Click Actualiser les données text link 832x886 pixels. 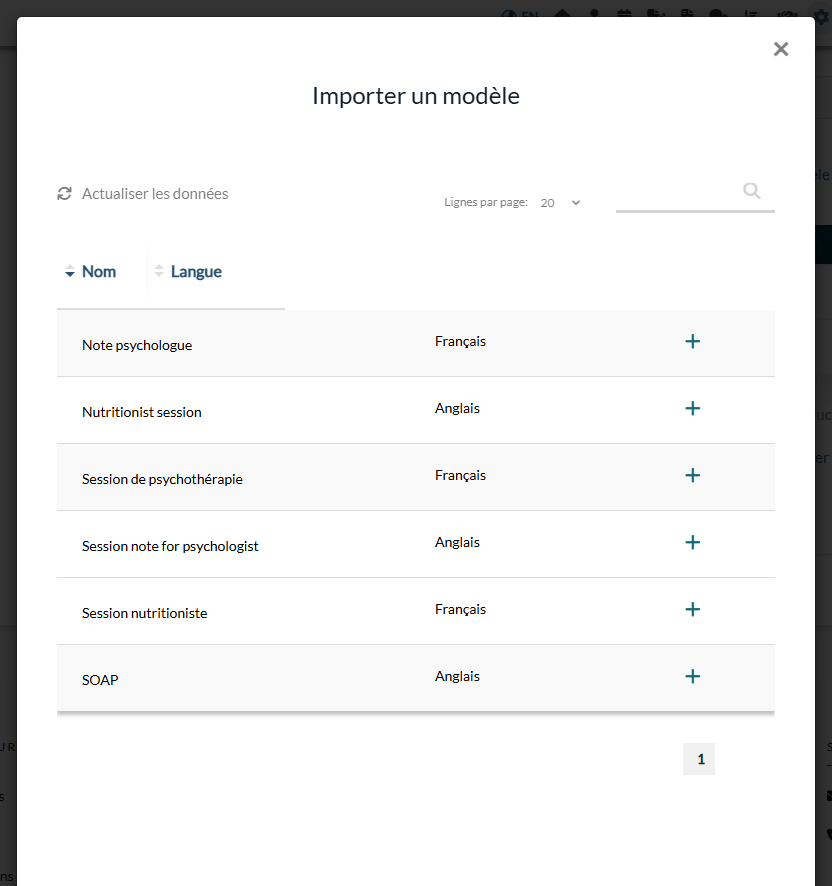[x=155, y=194]
